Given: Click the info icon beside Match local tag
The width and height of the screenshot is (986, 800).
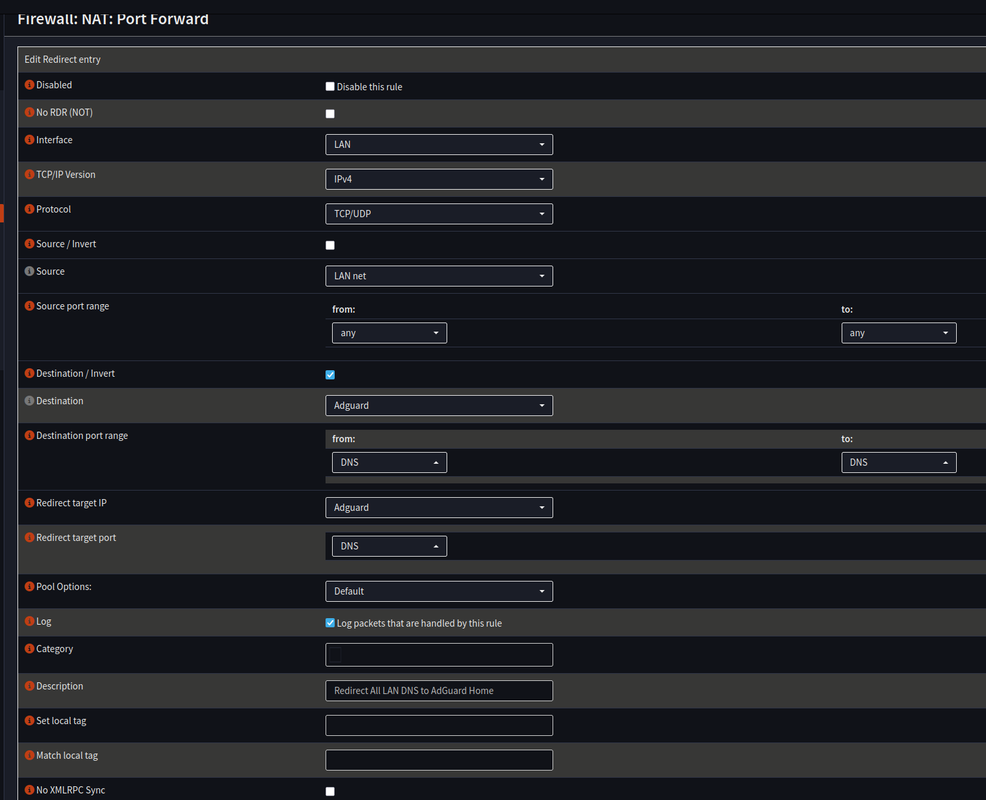Looking at the screenshot, I should [29, 755].
